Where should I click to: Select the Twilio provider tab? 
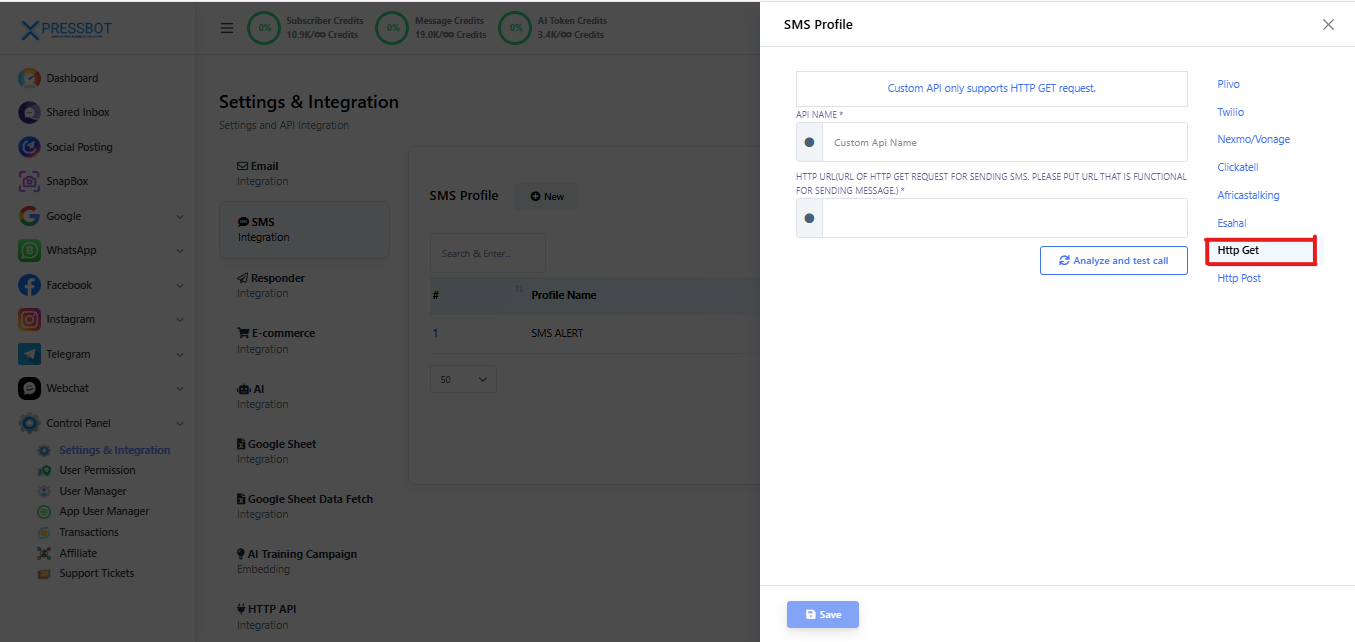pyautogui.click(x=1230, y=112)
